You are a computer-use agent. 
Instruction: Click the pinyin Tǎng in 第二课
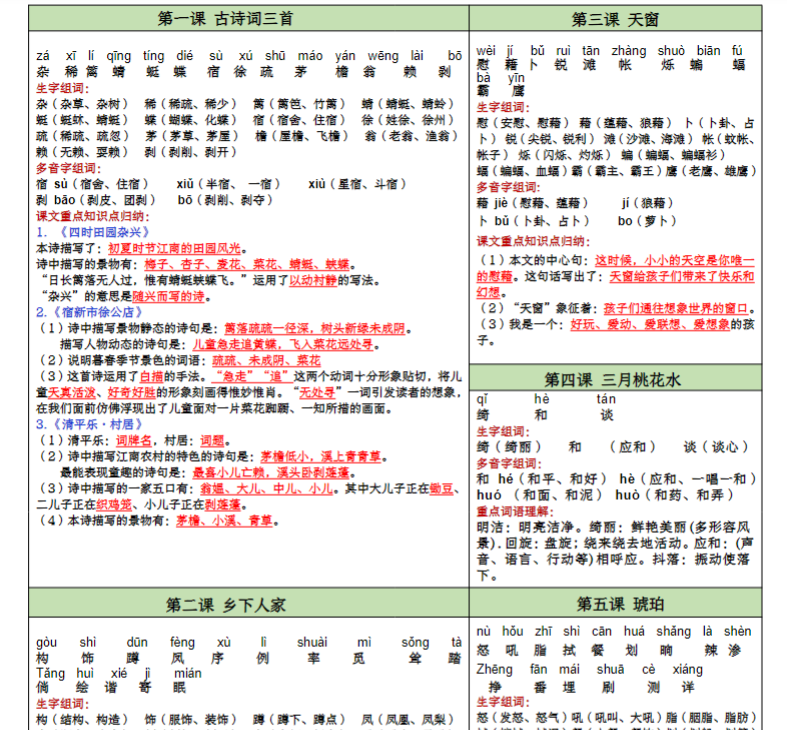coord(50,673)
